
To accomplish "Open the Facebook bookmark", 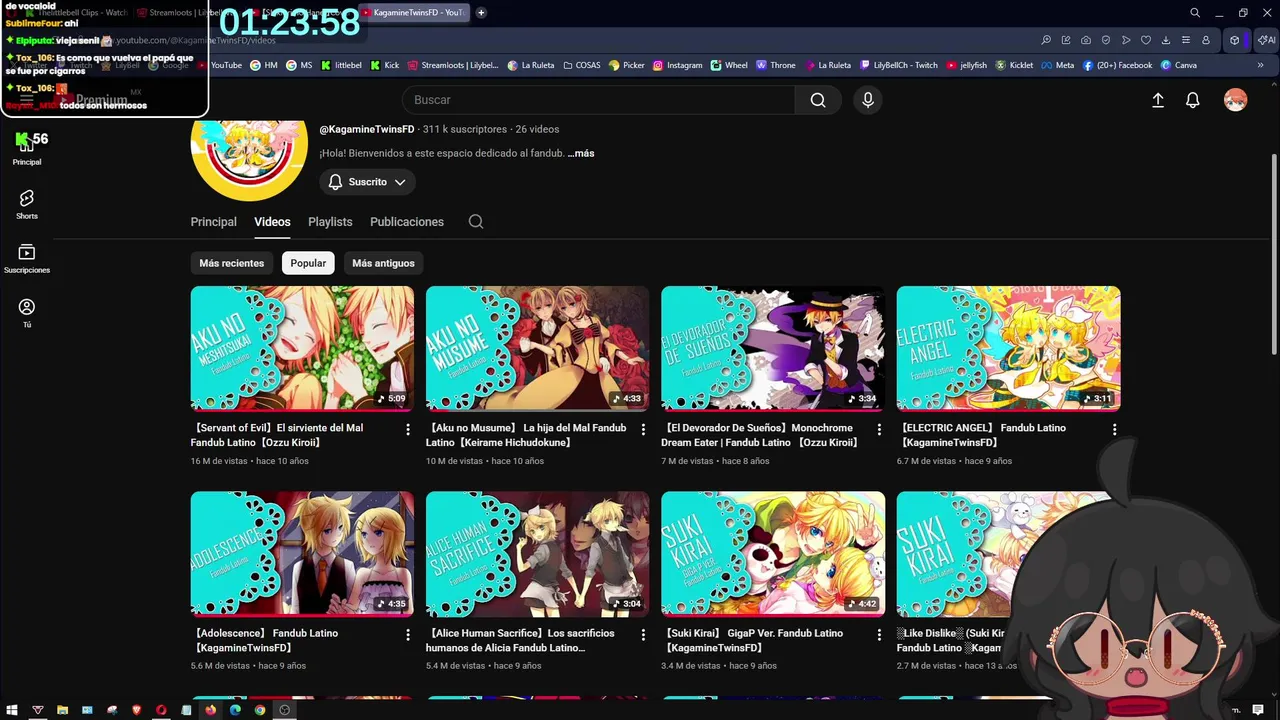I will (x=1117, y=65).
